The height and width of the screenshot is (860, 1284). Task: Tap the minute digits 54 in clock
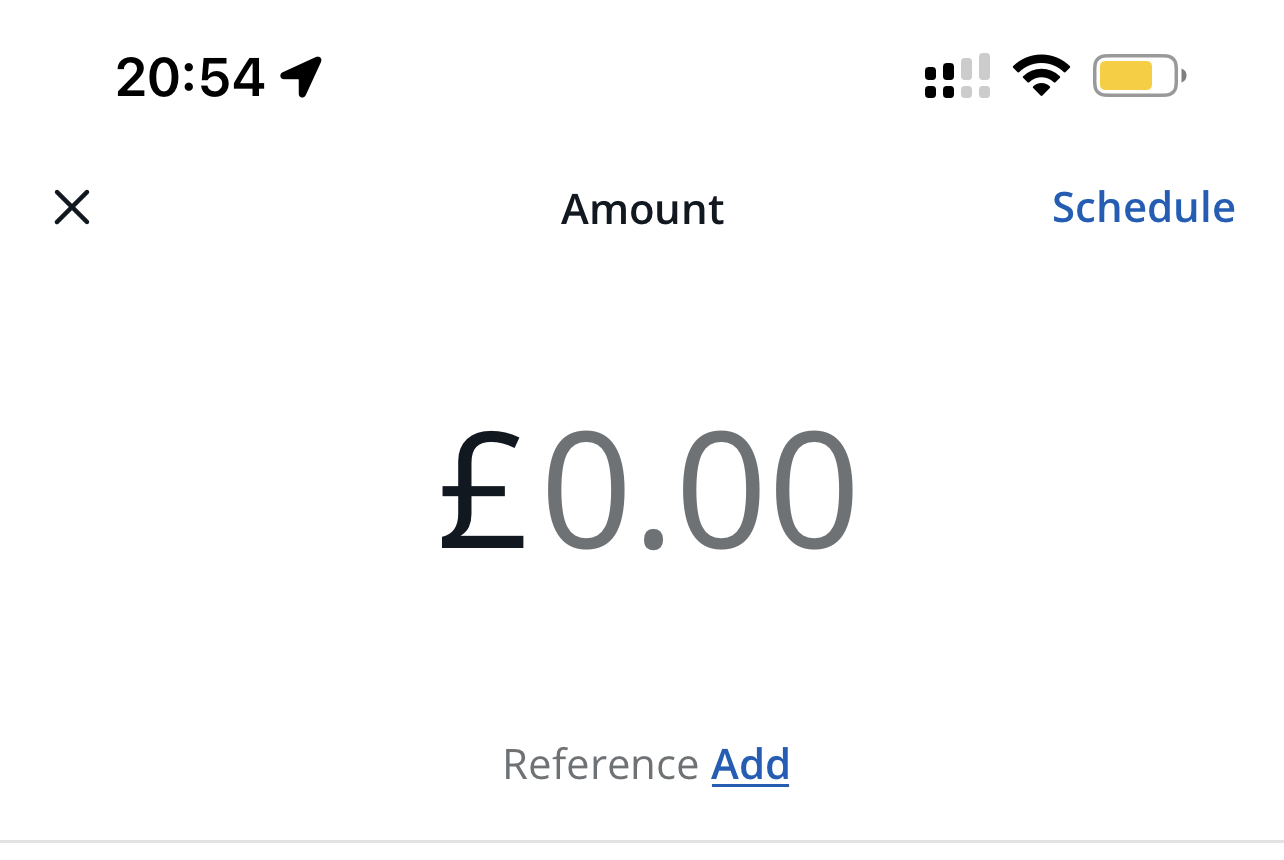click(x=232, y=77)
